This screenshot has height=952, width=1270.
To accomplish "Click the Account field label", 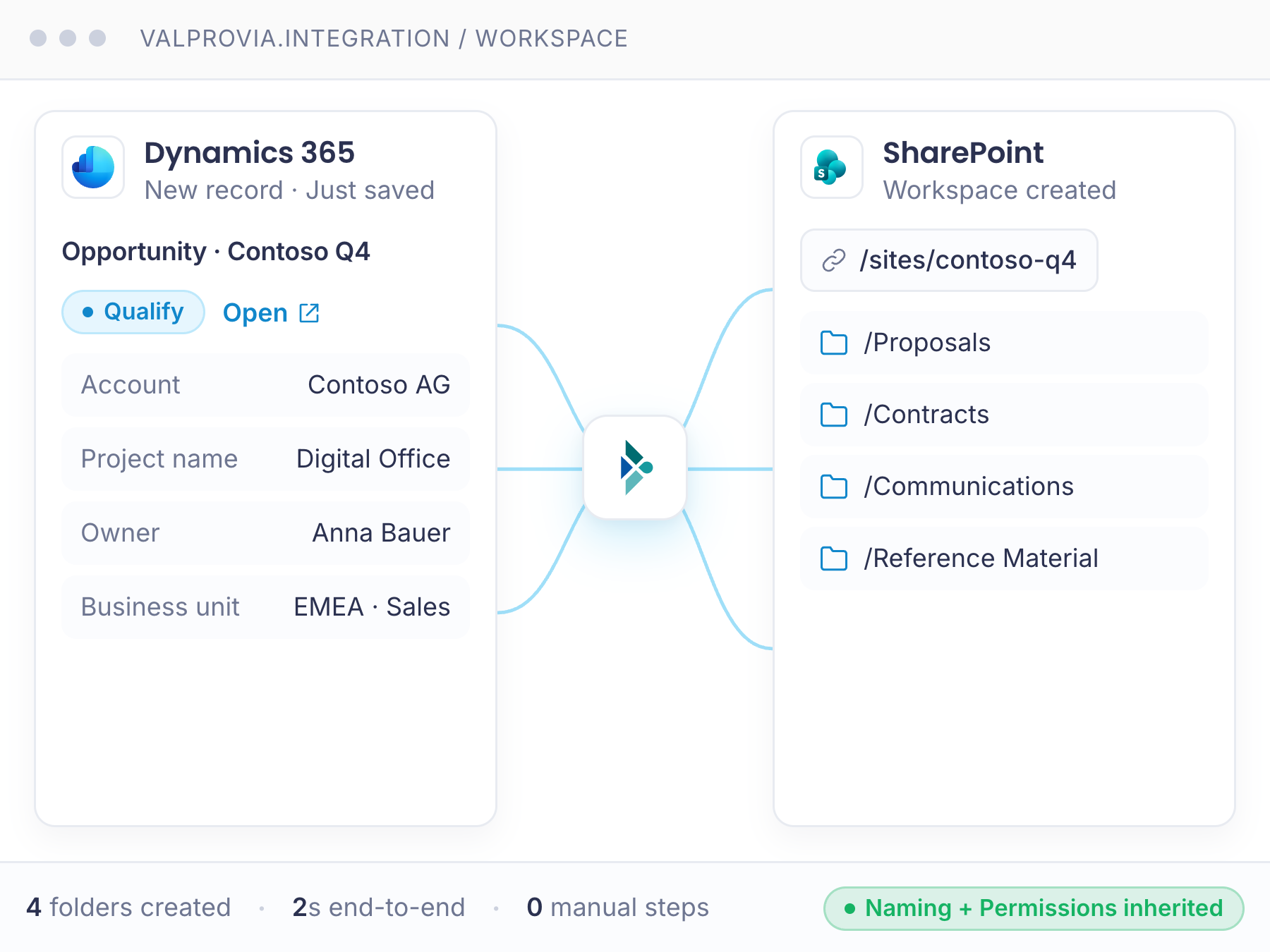I will click(131, 385).
